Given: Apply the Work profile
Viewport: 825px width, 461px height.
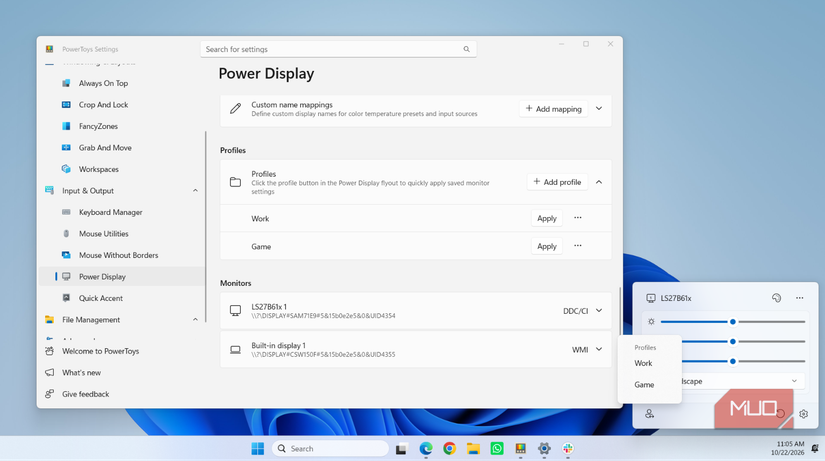Looking at the screenshot, I should (547, 218).
